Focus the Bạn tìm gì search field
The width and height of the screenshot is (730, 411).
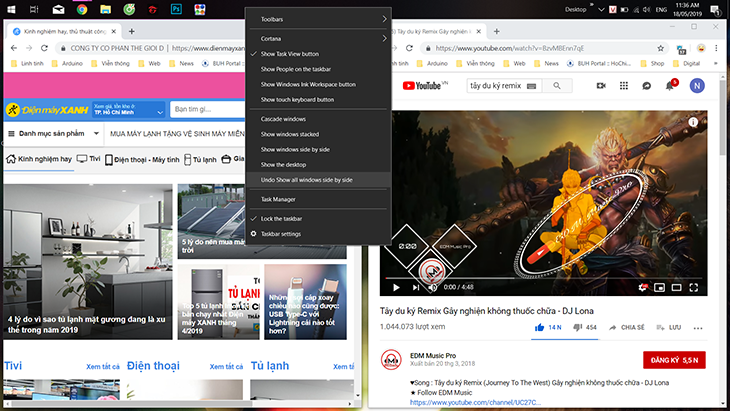[208, 109]
